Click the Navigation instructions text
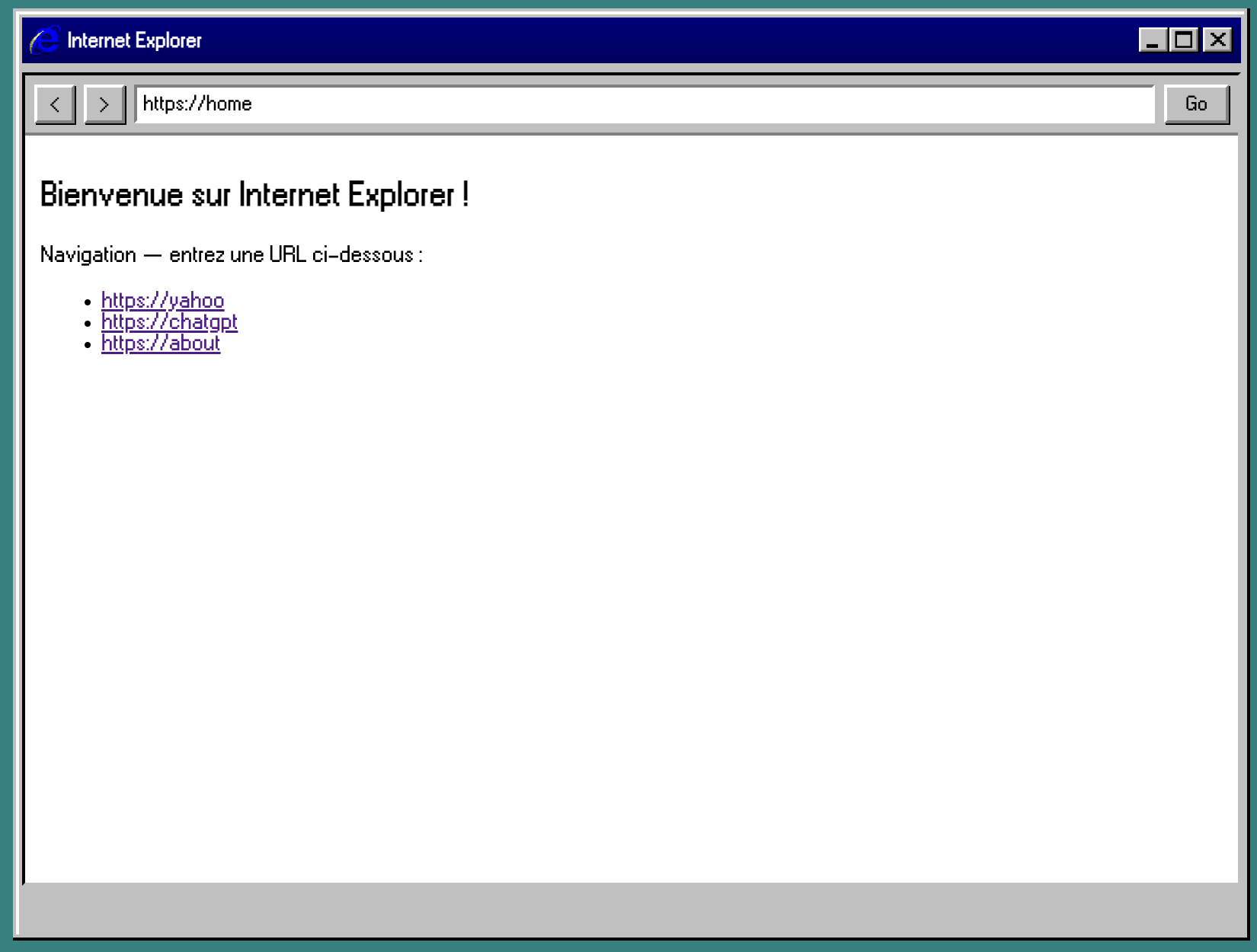1257x952 pixels. click(x=232, y=254)
